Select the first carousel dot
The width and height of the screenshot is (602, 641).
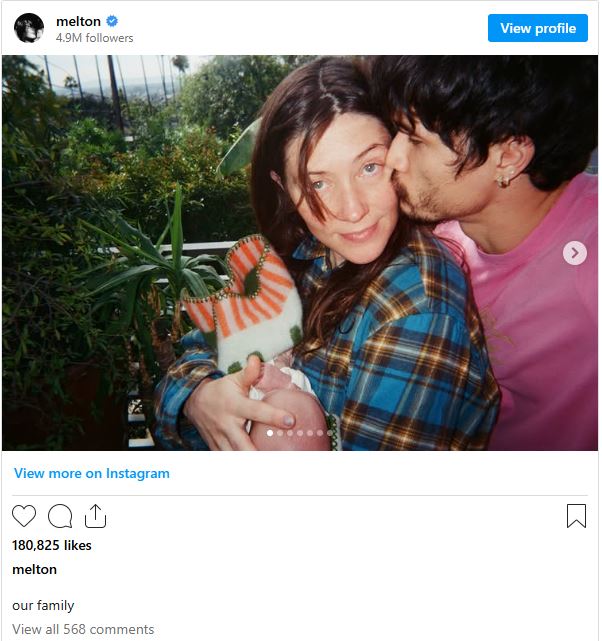[269, 433]
